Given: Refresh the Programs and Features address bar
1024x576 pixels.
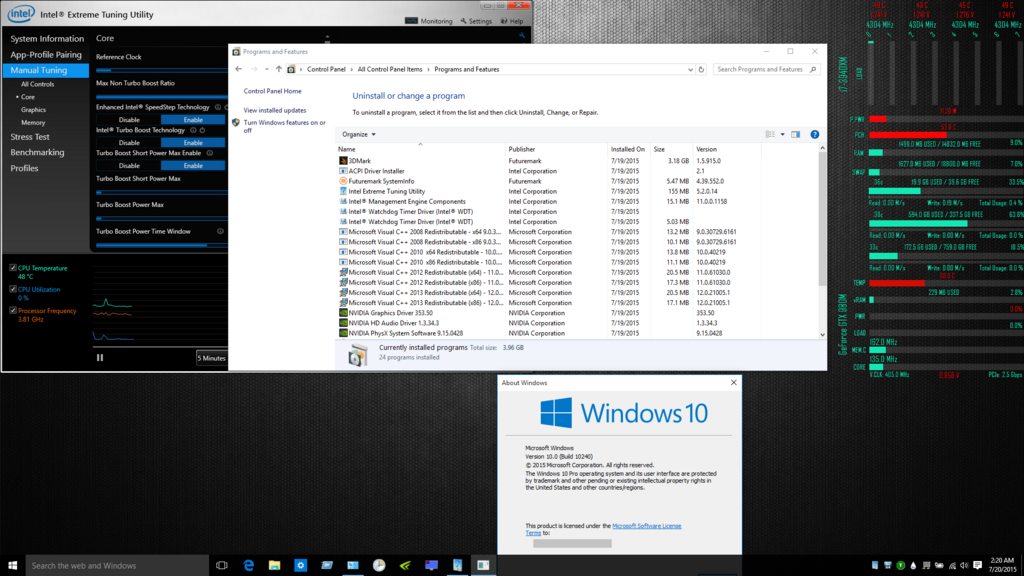Looking at the screenshot, I should coord(701,69).
